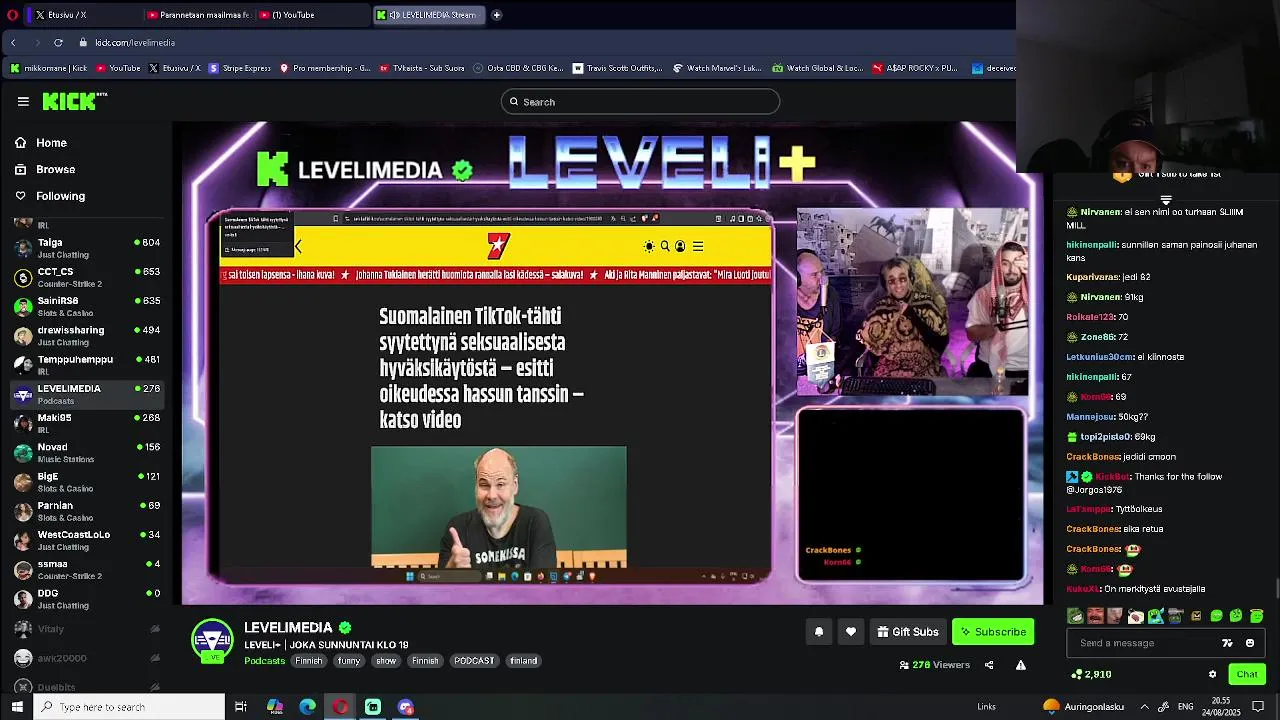This screenshot has height=720, width=1280.
Task: Open the Stripe Express bookmark
Action: 239,68
